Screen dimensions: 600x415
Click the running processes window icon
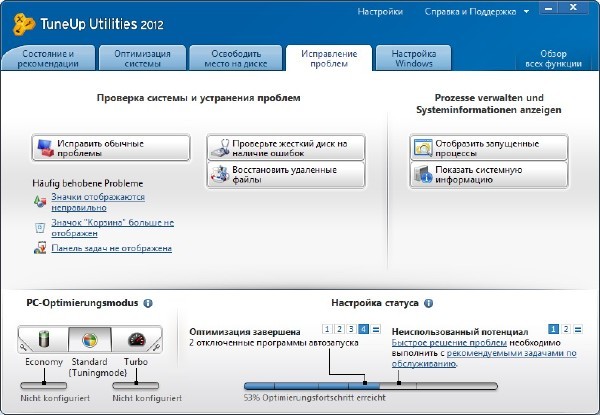point(423,148)
